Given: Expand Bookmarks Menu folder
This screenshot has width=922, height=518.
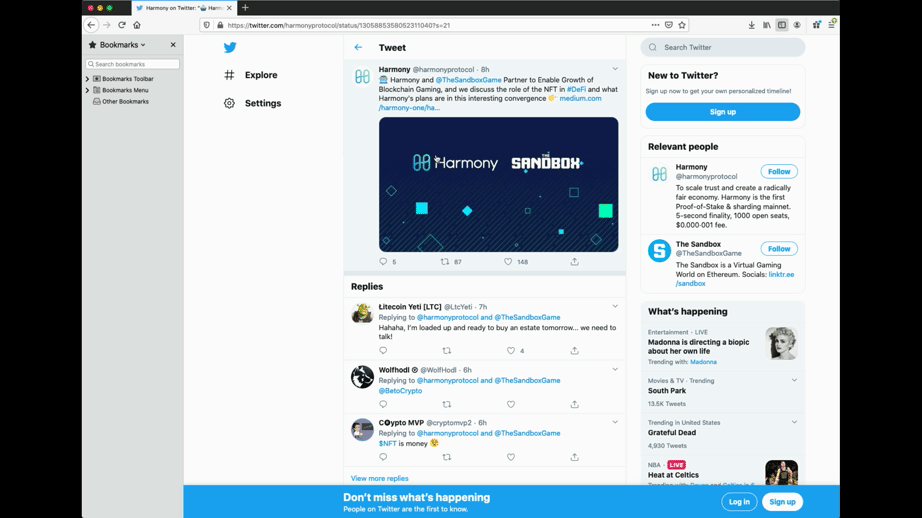Looking at the screenshot, I should click(x=88, y=90).
